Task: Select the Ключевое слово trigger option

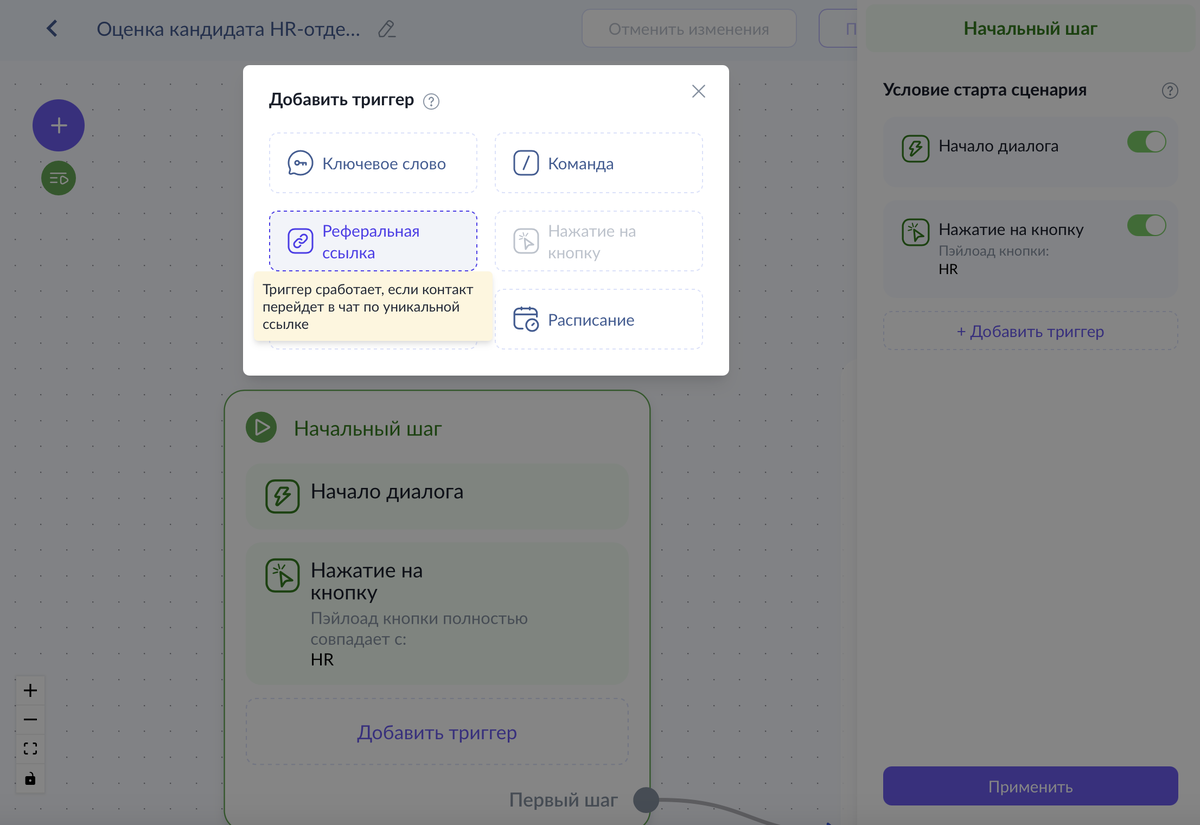Action: point(373,163)
